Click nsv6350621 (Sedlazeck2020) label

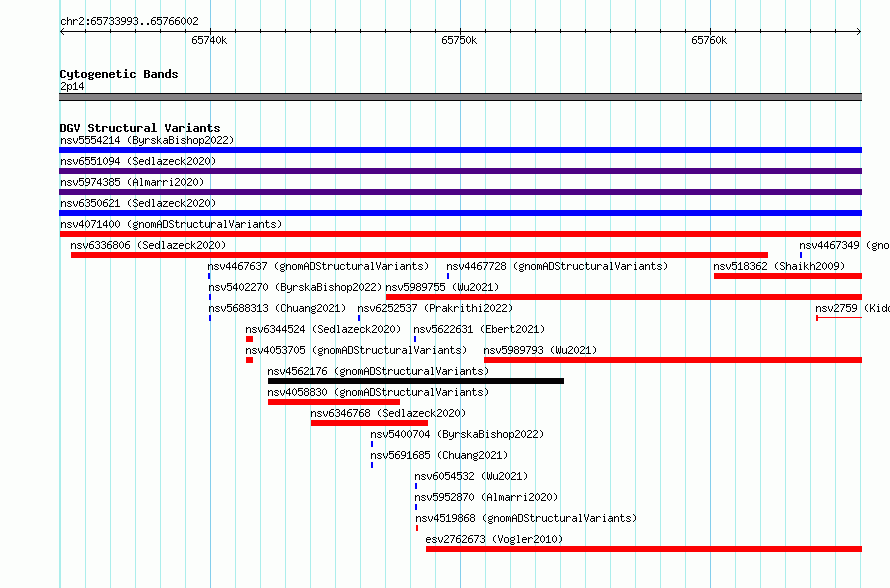click(138, 203)
